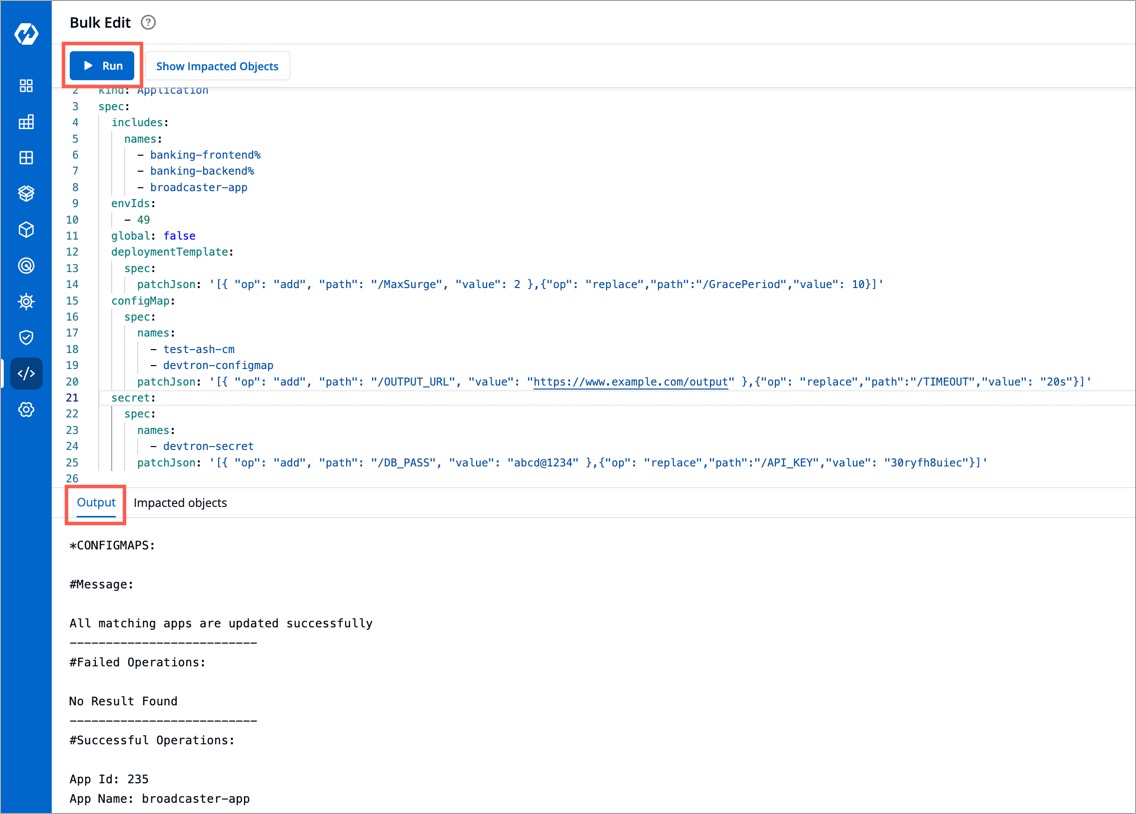Click the Show Impacted Objects button

(217, 66)
